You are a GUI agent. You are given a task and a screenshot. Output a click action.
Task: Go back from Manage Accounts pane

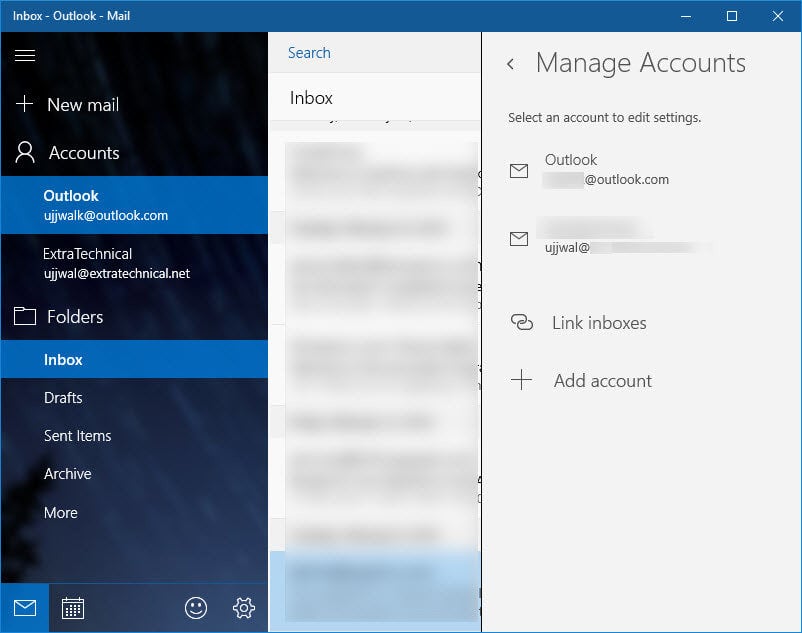tap(510, 64)
